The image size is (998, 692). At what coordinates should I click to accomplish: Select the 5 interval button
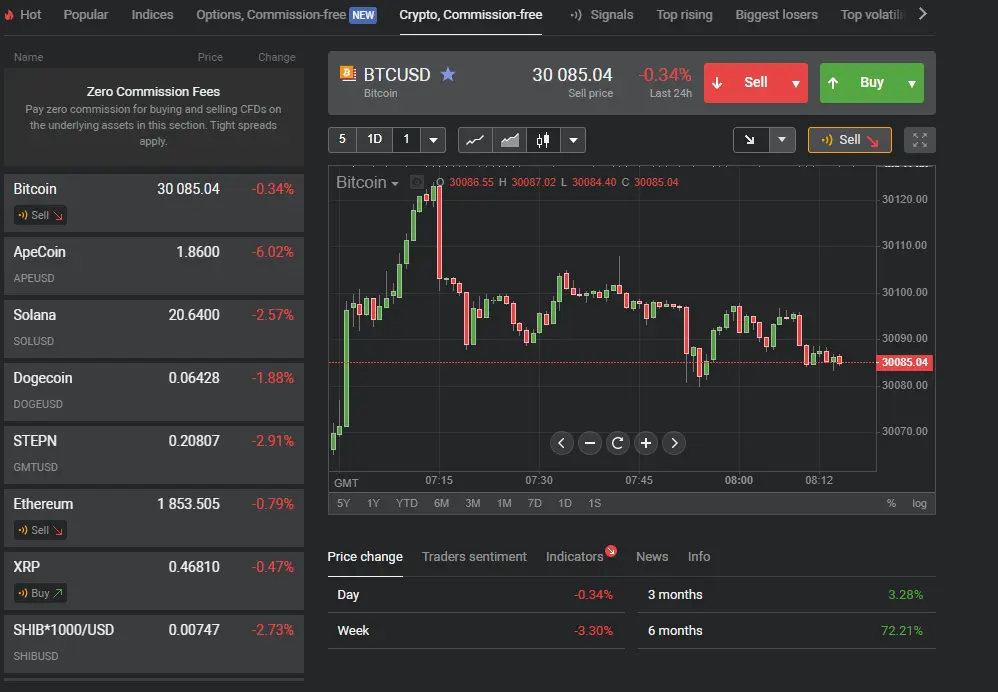click(x=342, y=139)
